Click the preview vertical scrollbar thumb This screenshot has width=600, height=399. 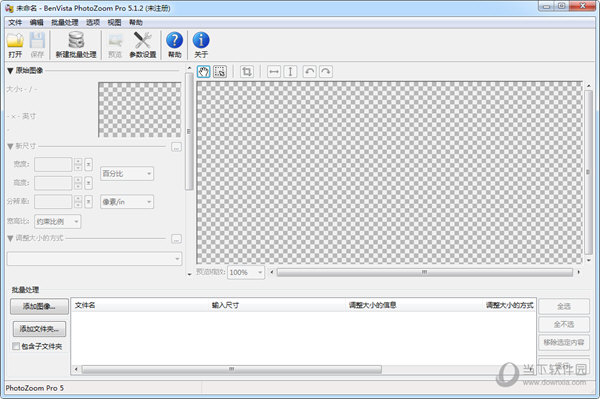tap(589, 172)
